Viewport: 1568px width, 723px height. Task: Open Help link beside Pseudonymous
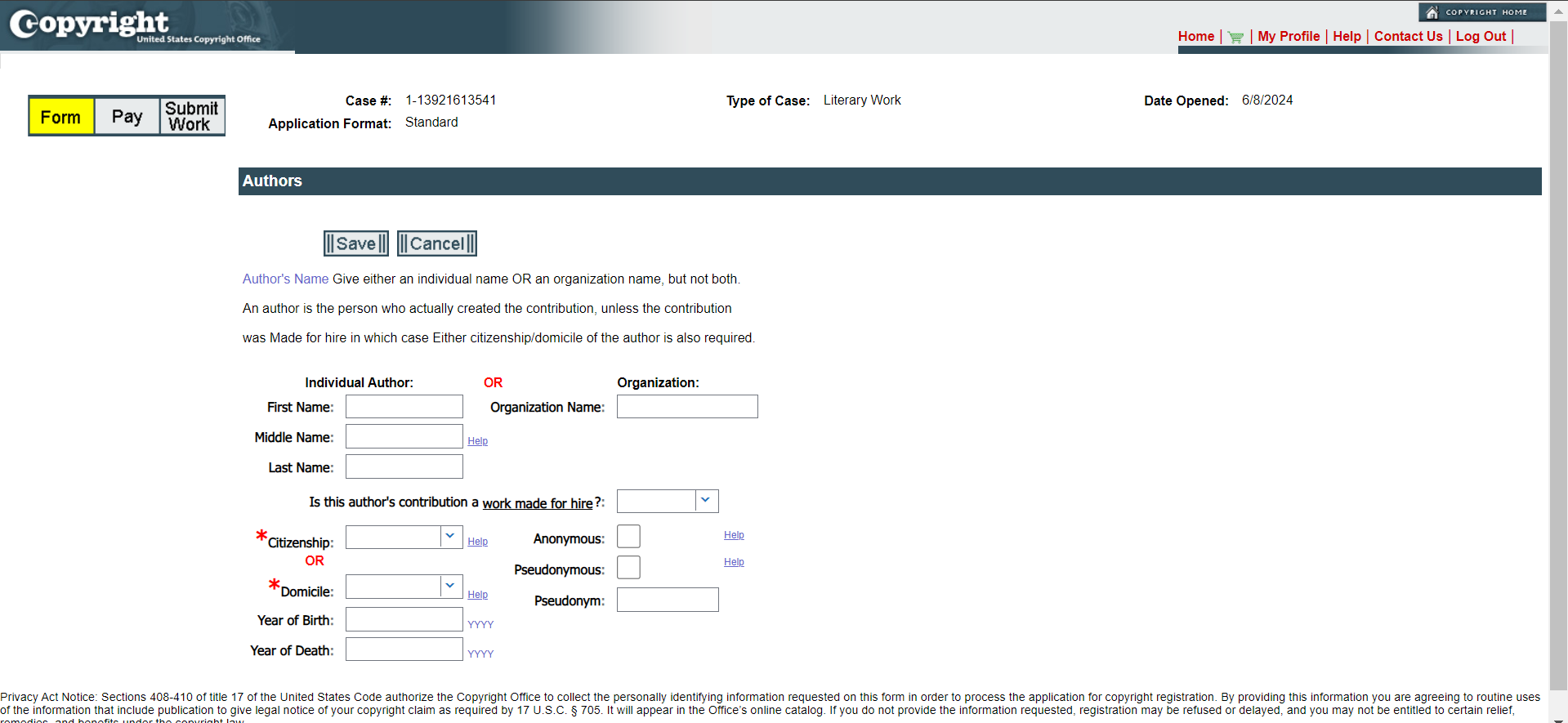click(734, 562)
